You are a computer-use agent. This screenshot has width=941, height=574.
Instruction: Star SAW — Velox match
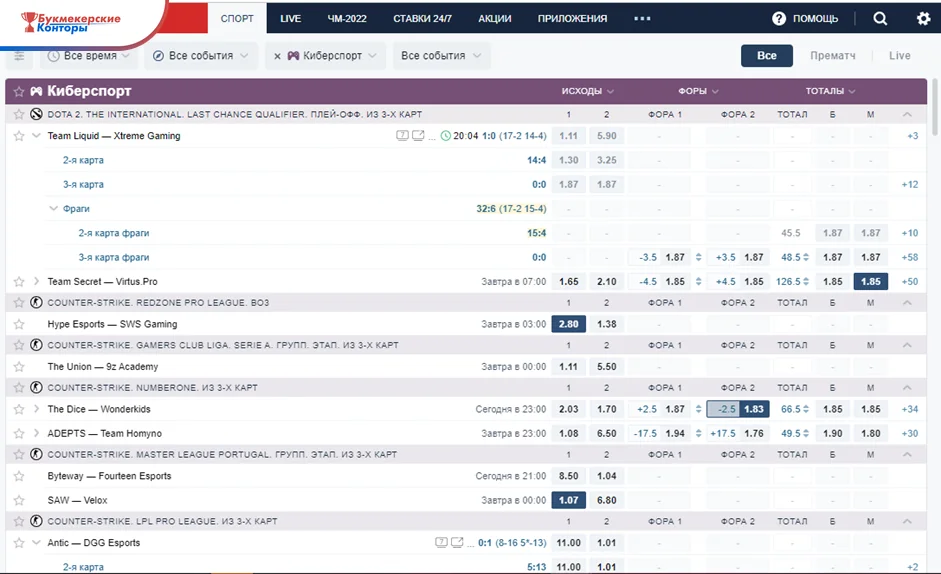(19, 500)
